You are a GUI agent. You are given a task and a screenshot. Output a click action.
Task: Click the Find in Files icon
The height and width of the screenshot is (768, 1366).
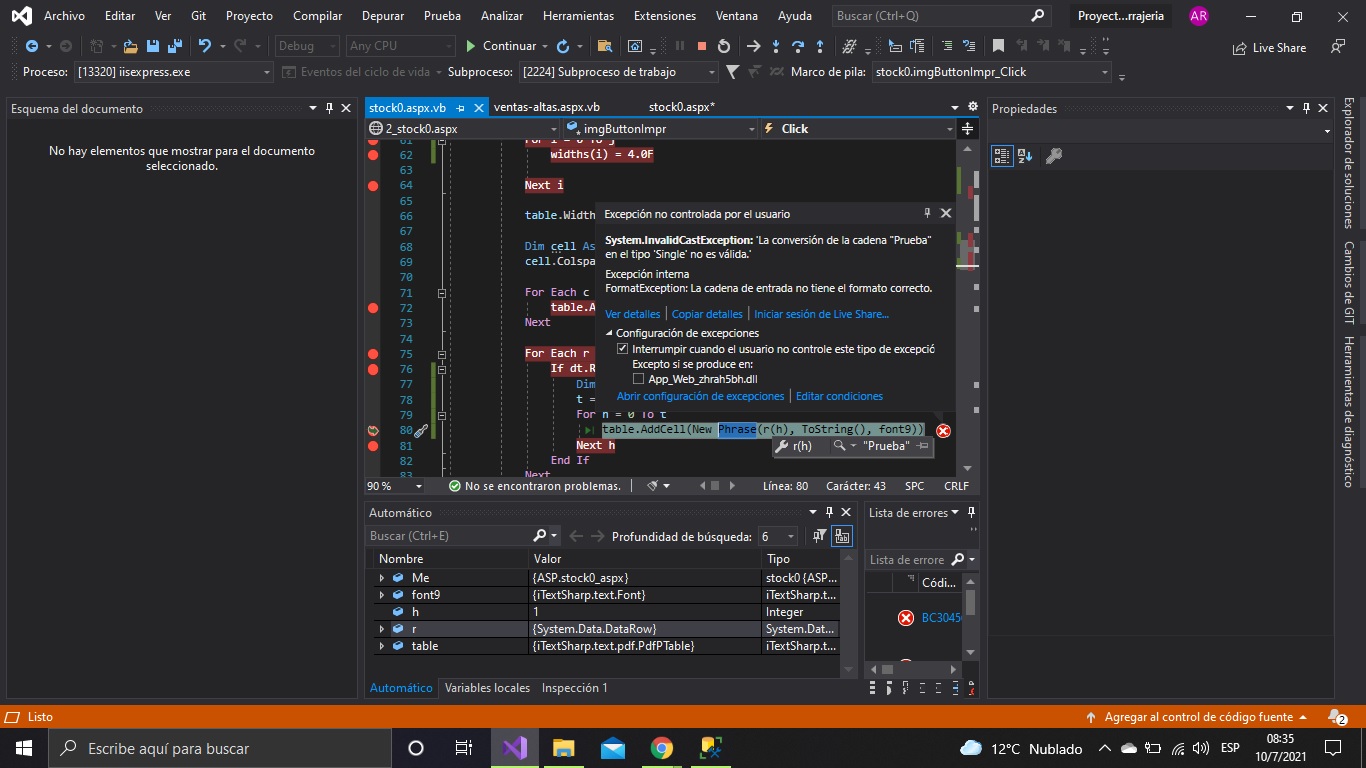tap(604, 46)
